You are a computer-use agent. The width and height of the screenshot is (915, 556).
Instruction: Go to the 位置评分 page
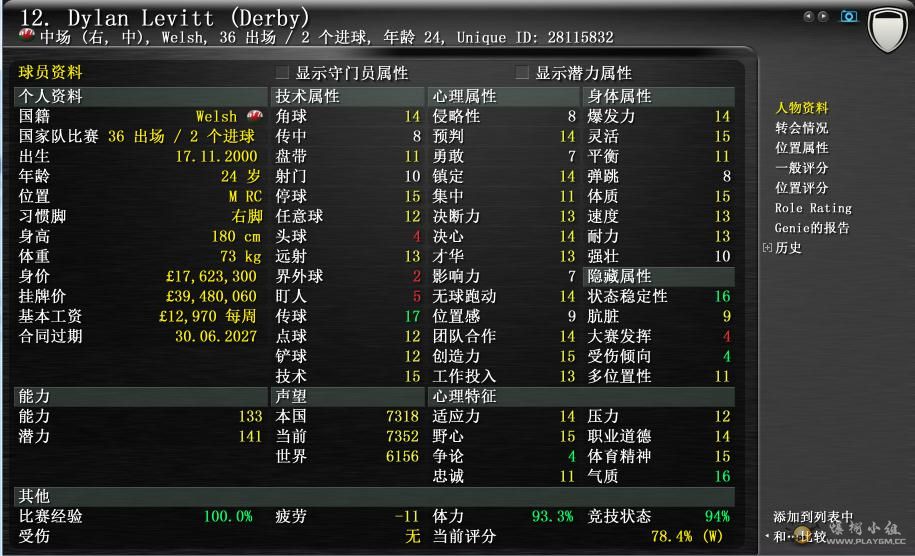[801, 188]
